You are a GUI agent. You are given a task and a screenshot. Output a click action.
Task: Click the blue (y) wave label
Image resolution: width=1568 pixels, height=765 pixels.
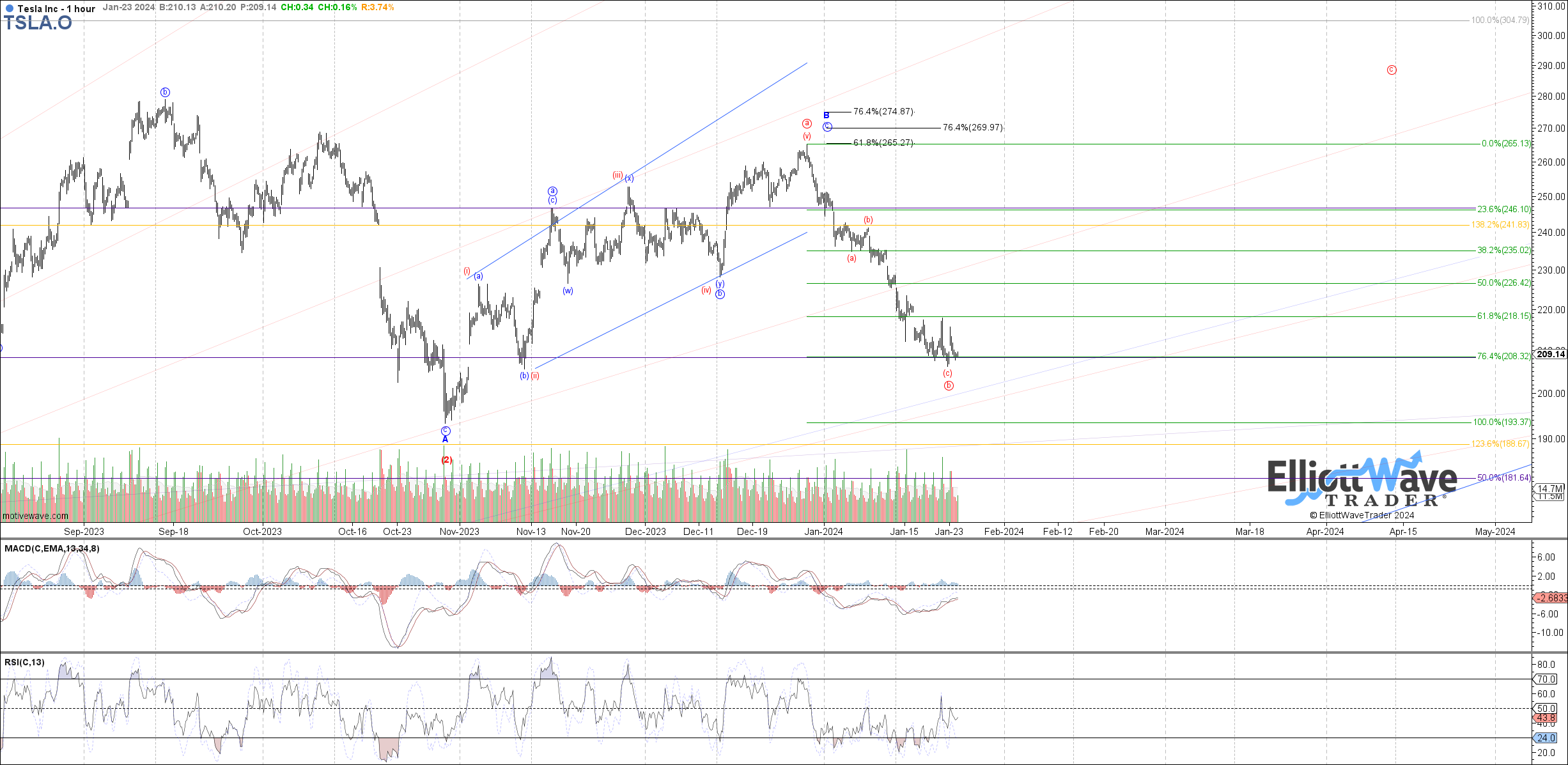[720, 284]
